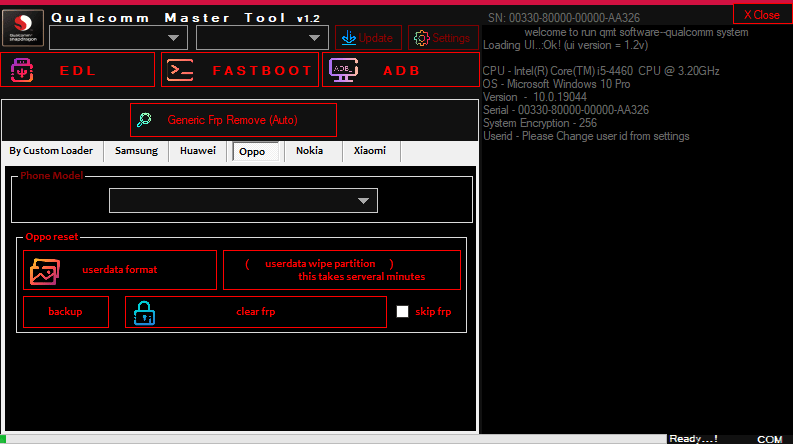Image resolution: width=793 pixels, height=444 pixels.
Task: Click the Ready...! status text
Action: [693, 439]
